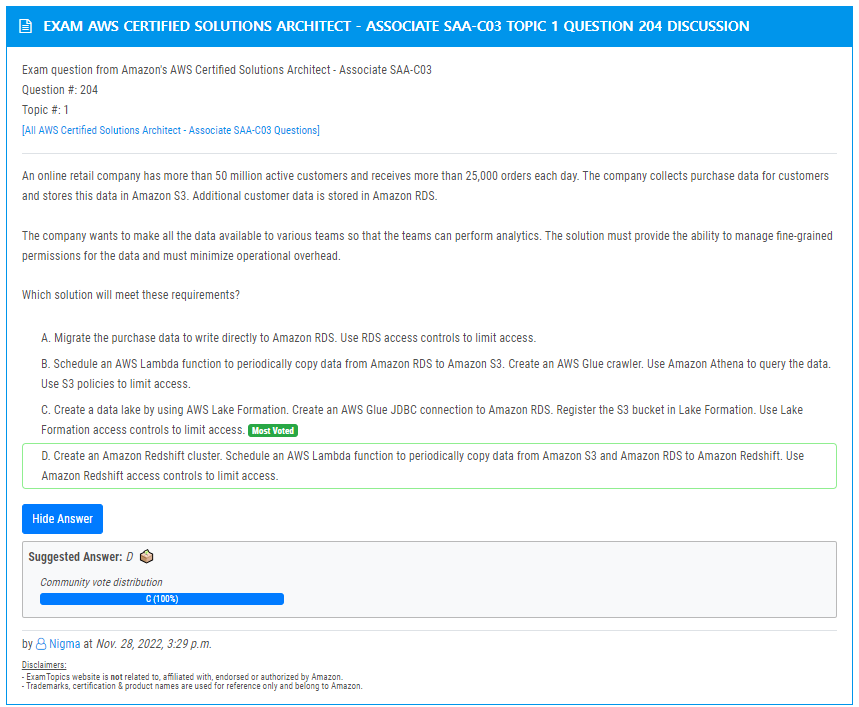Click the 'Question #: 204' text
The height and width of the screenshot is (707, 859).
pyautogui.click(x=60, y=90)
